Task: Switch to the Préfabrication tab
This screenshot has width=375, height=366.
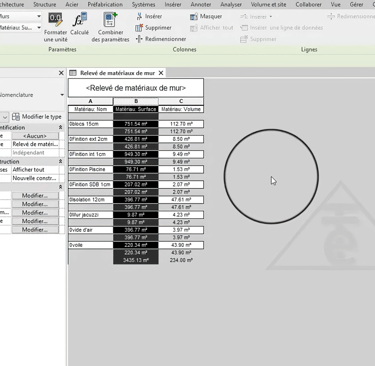Action: pos(105,4)
